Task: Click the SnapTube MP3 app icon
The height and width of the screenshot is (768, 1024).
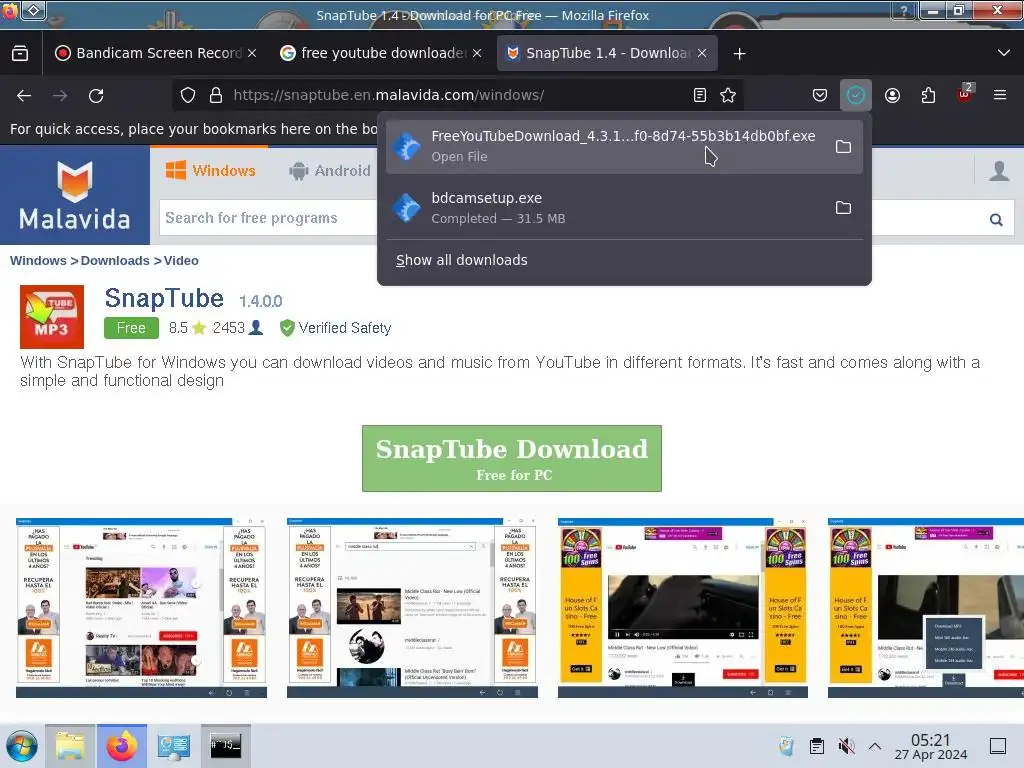Action: 52,317
